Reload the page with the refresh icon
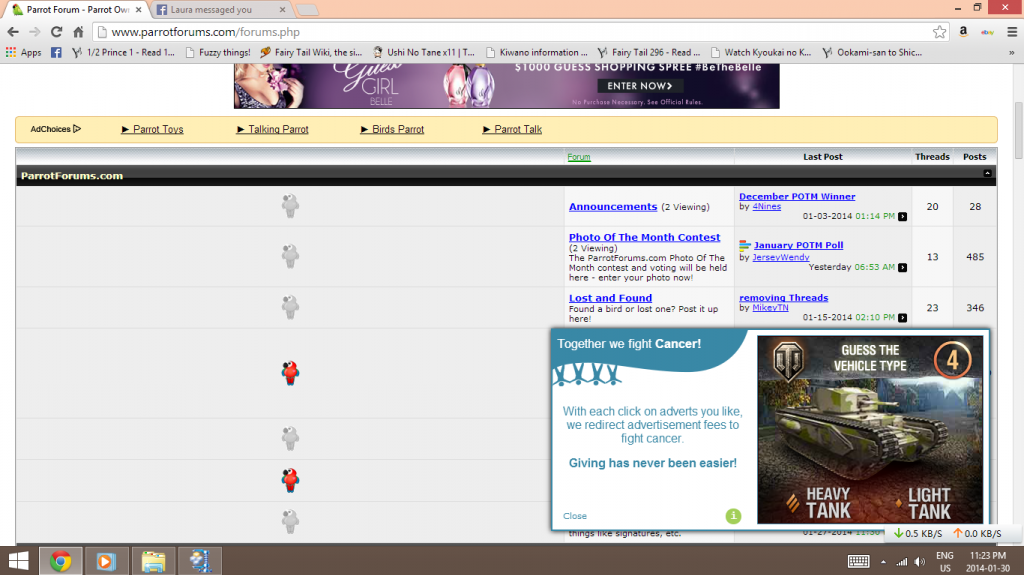This screenshot has width=1024, height=575. pyautogui.click(x=56, y=32)
